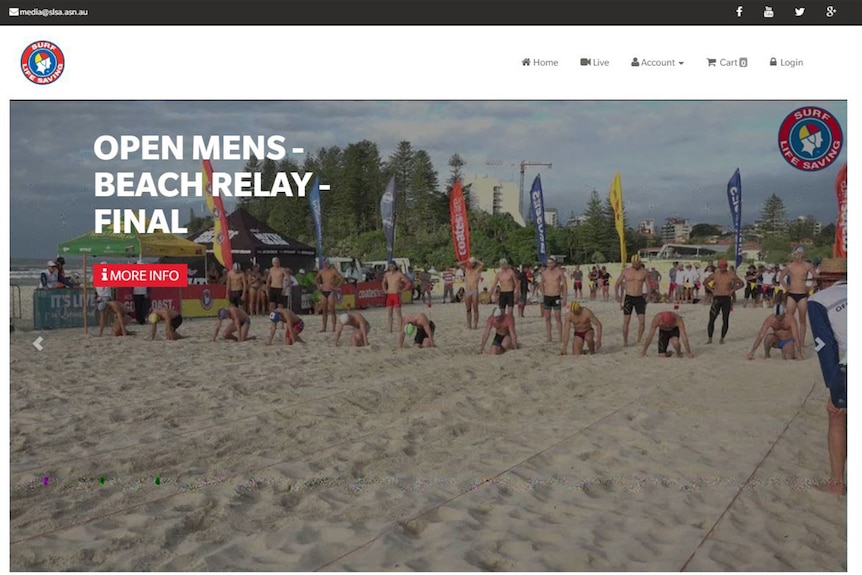Open the Twitter social icon
The height and width of the screenshot is (575, 862).
tap(799, 12)
